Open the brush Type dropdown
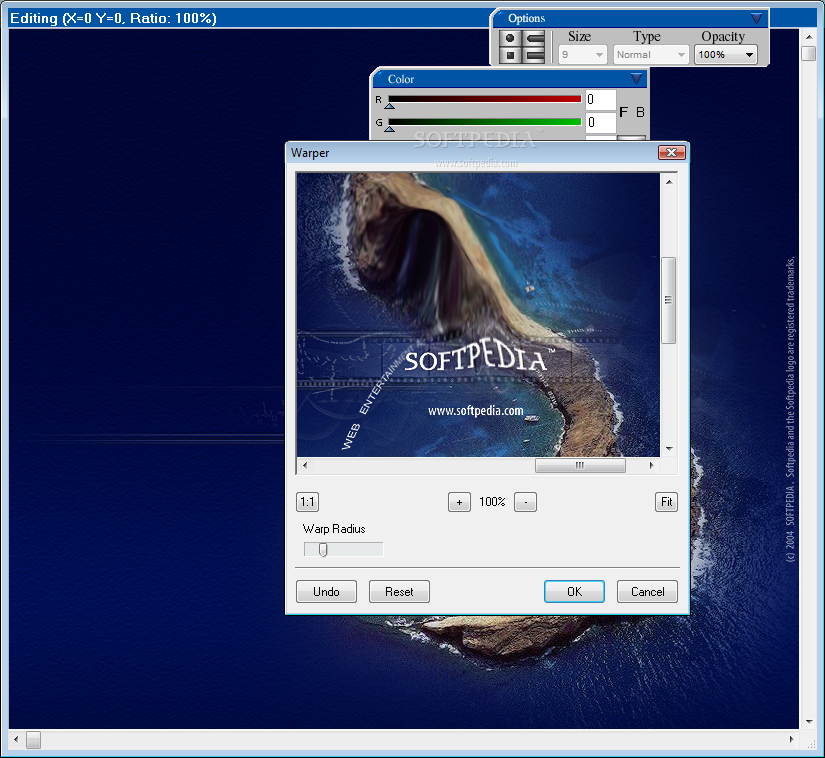The height and width of the screenshot is (758, 825). click(651, 55)
